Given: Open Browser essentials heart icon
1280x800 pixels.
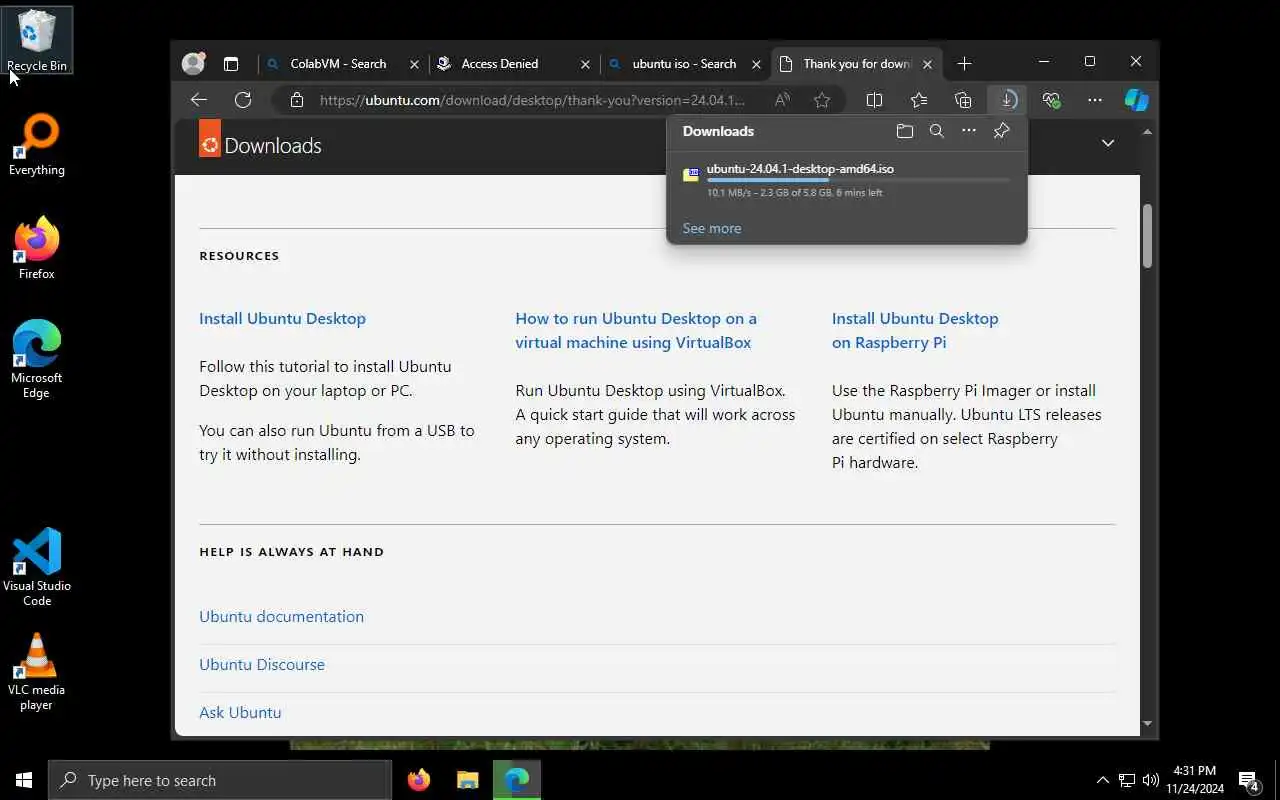Looking at the screenshot, I should pyautogui.click(x=1051, y=100).
